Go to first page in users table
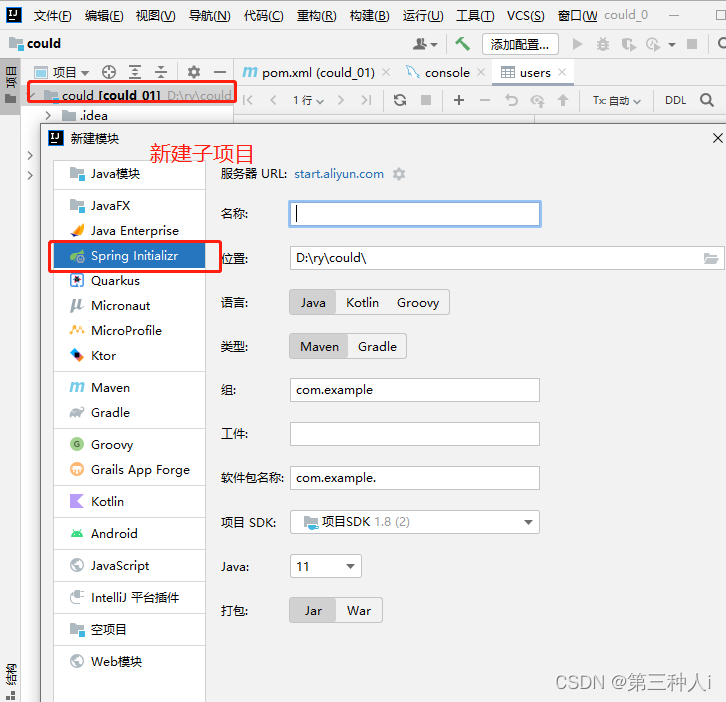726x702 pixels. coord(248,100)
